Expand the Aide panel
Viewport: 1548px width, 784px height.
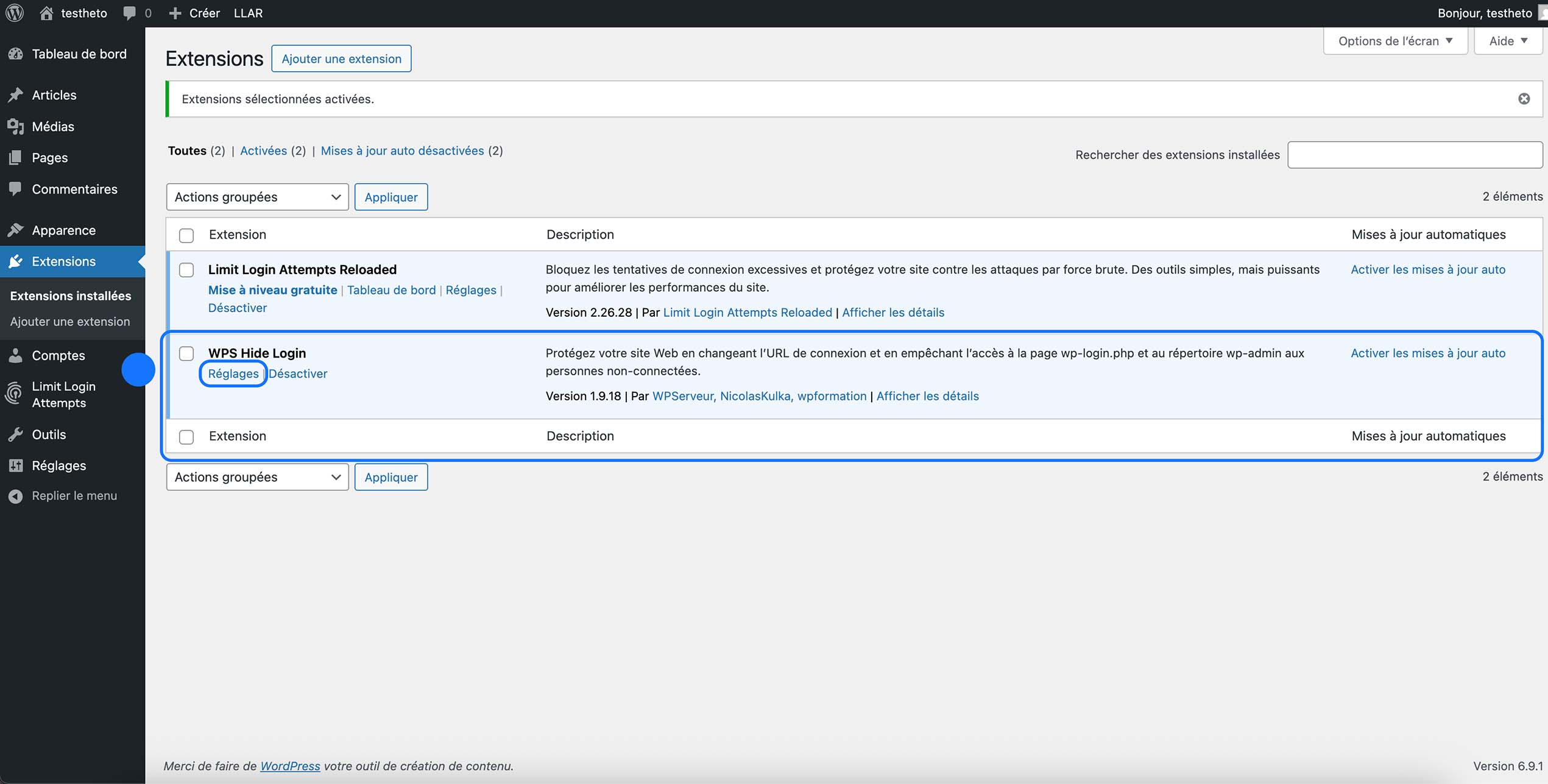[1508, 40]
